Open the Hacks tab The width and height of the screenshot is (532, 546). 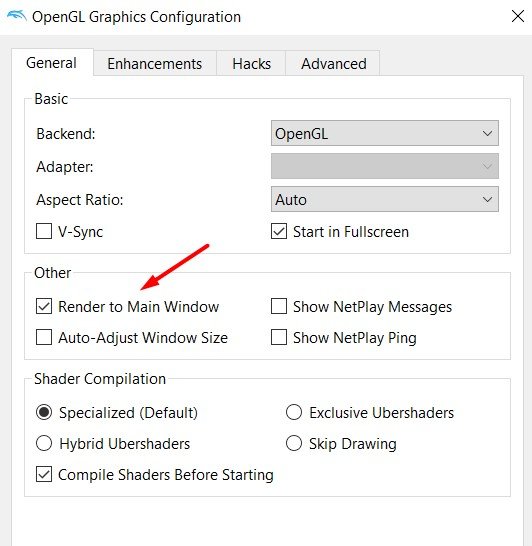tap(251, 64)
